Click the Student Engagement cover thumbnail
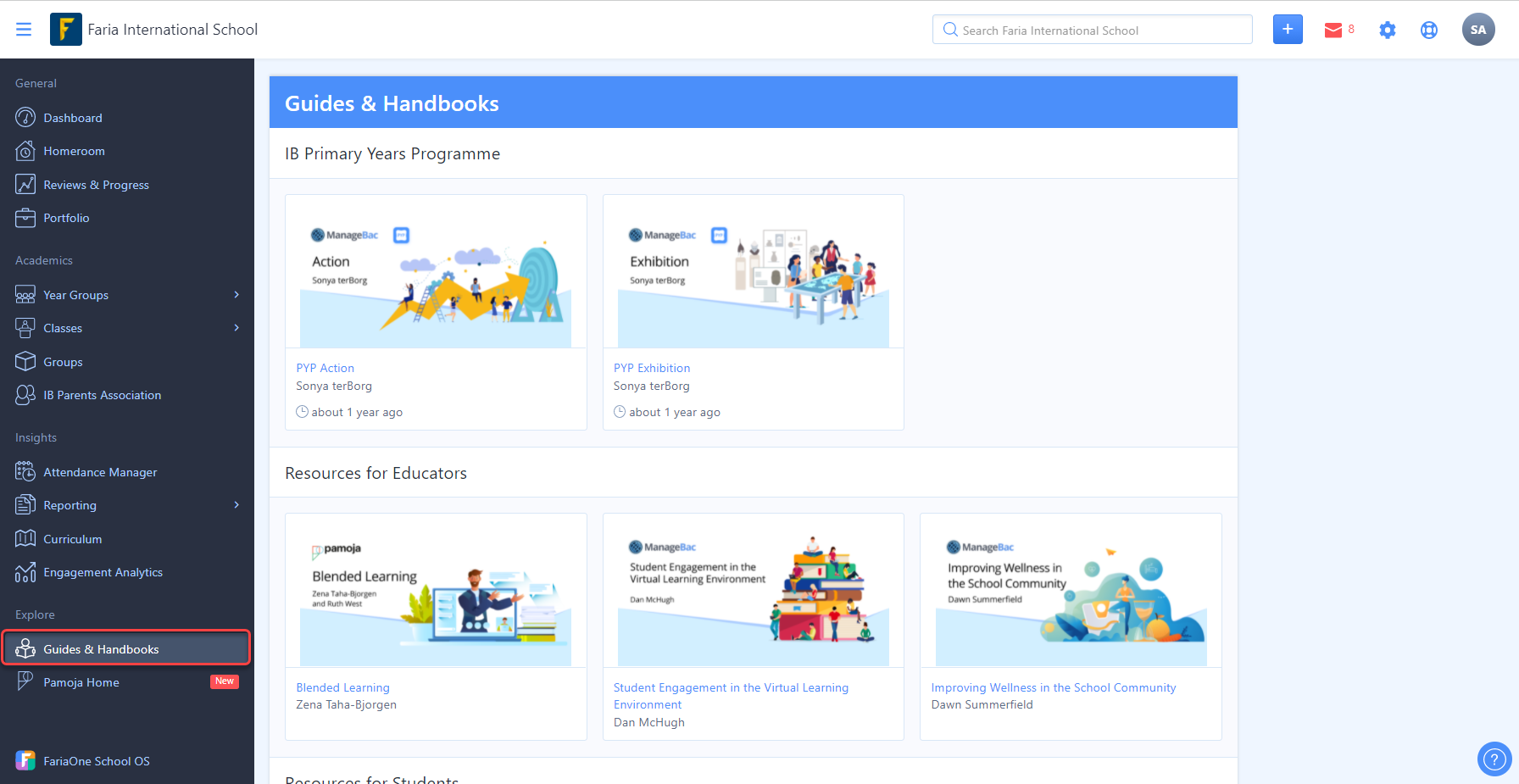The height and width of the screenshot is (784, 1519). click(754, 591)
